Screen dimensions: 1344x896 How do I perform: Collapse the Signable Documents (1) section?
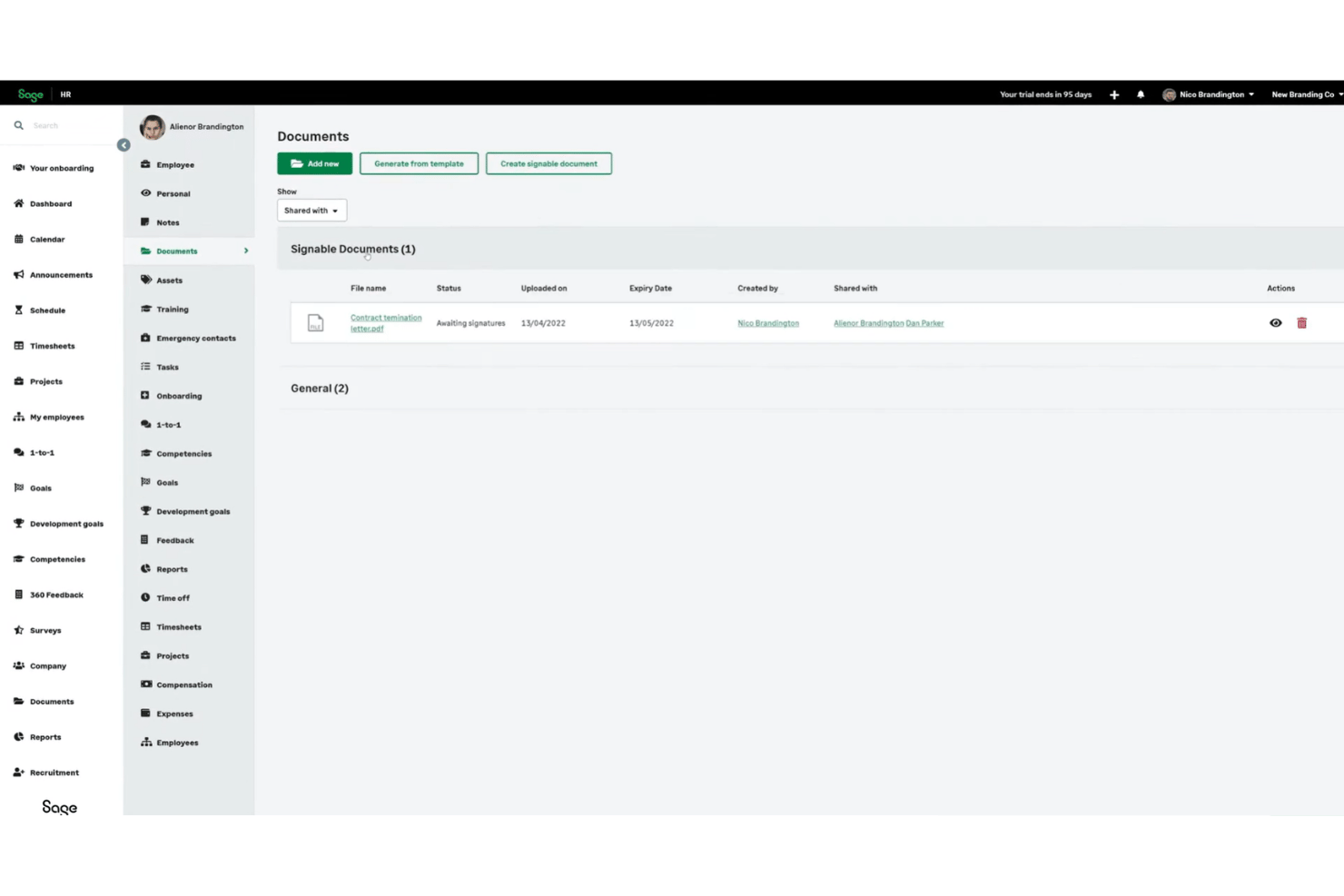tap(353, 249)
